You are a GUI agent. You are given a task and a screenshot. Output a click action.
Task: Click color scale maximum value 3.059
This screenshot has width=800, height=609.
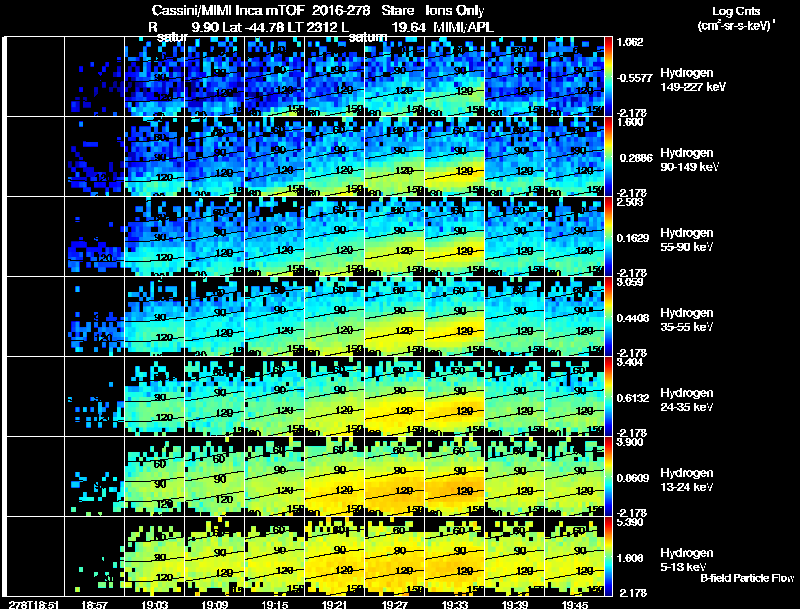pyautogui.click(x=630, y=282)
